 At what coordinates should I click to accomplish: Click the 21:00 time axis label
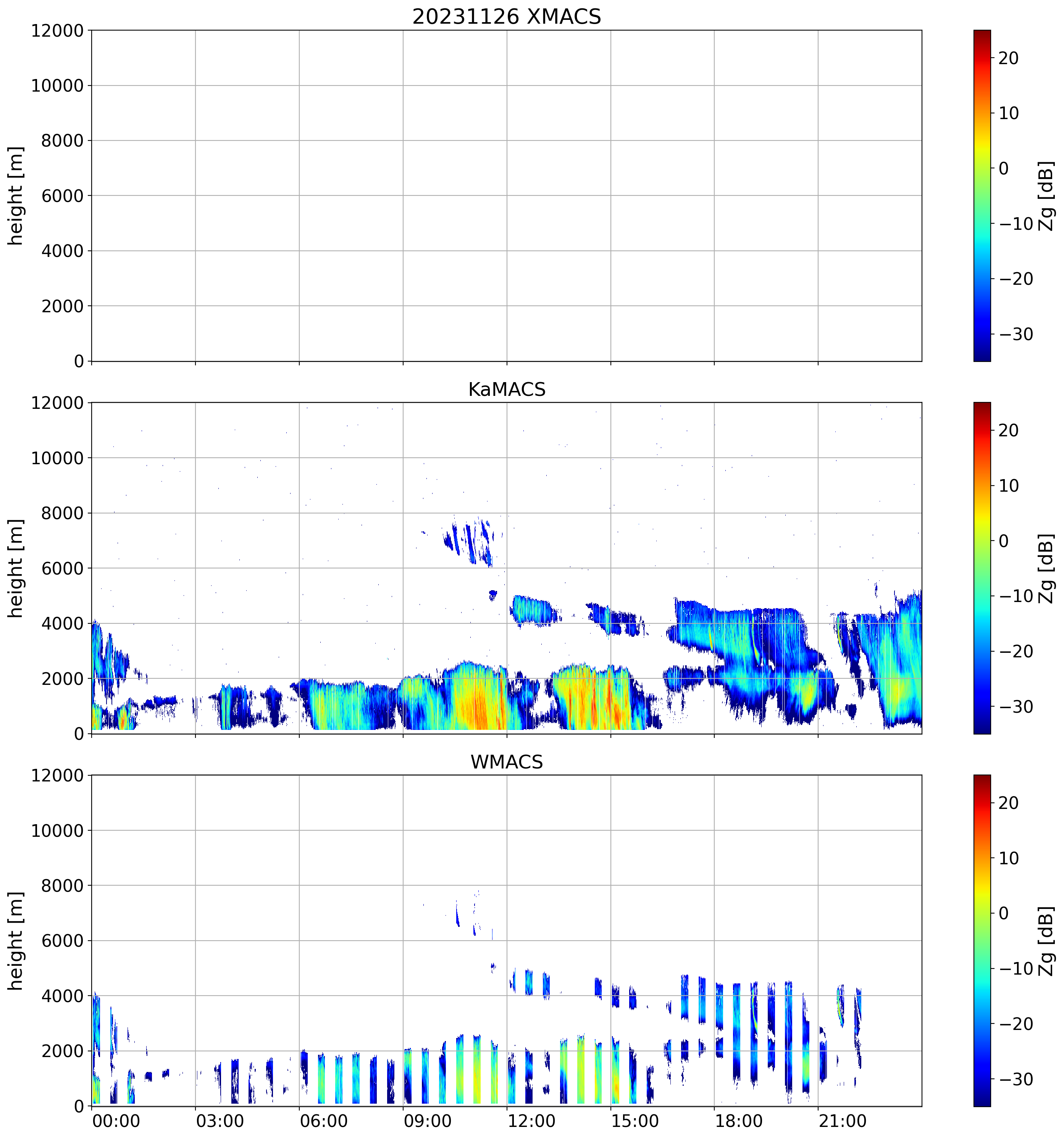(842, 1120)
